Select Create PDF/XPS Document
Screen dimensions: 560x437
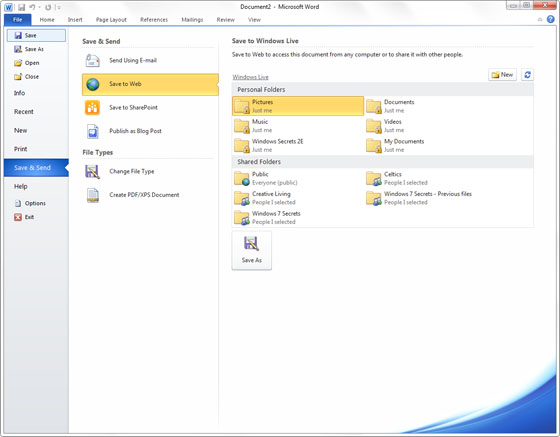[150, 195]
